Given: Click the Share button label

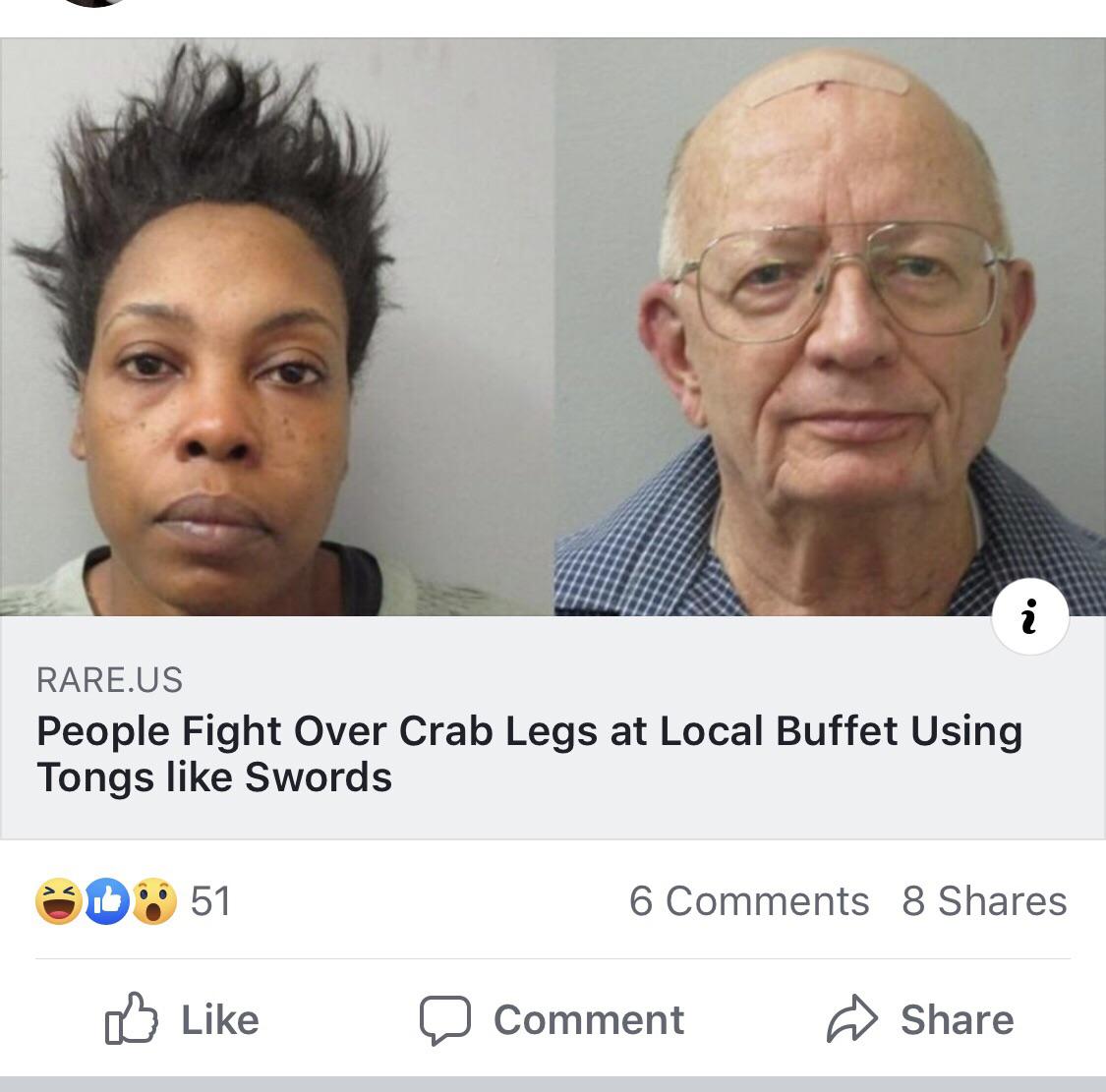Looking at the screenshot, I should tap(958, 1020).
